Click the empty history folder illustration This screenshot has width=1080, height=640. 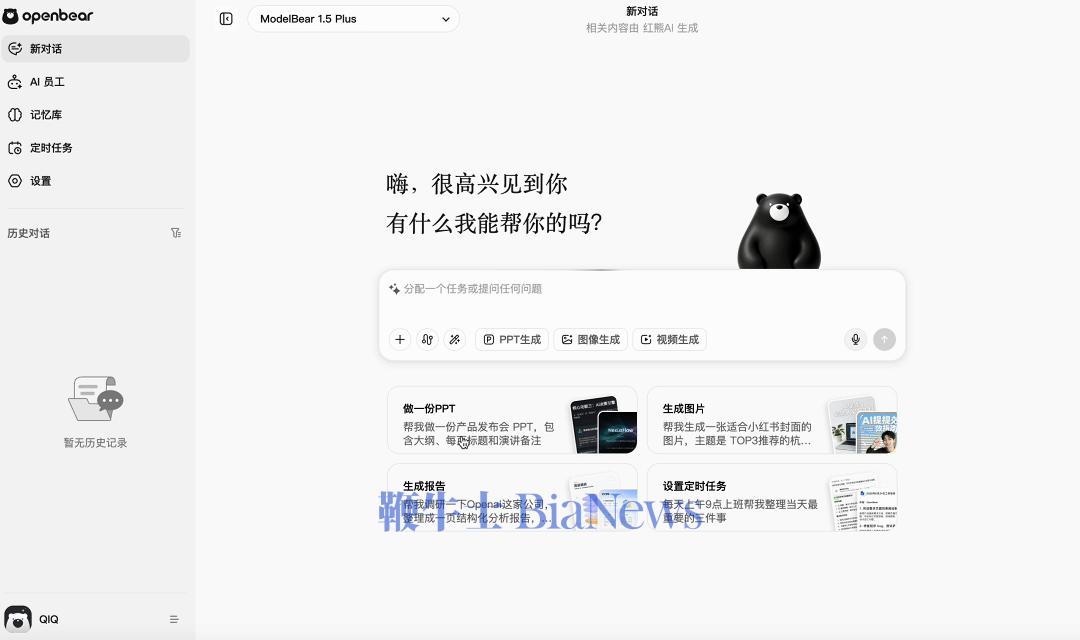point(96,398)
